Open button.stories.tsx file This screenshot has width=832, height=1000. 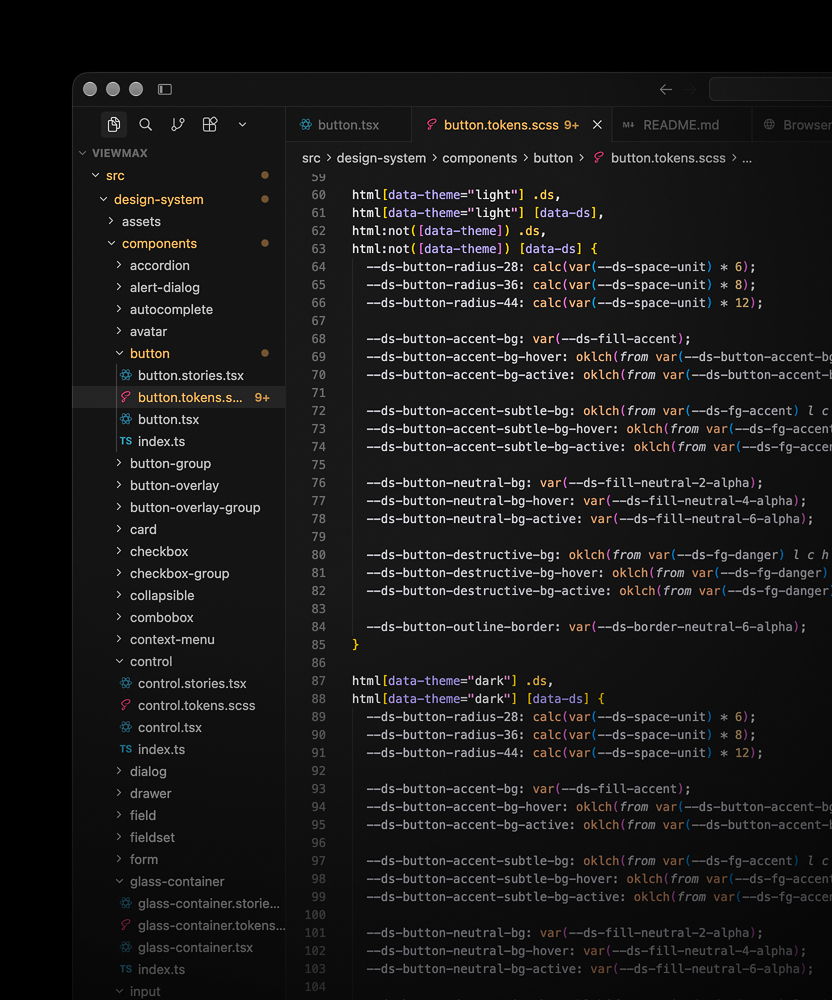pyautogui.click(x=191, y=376)
